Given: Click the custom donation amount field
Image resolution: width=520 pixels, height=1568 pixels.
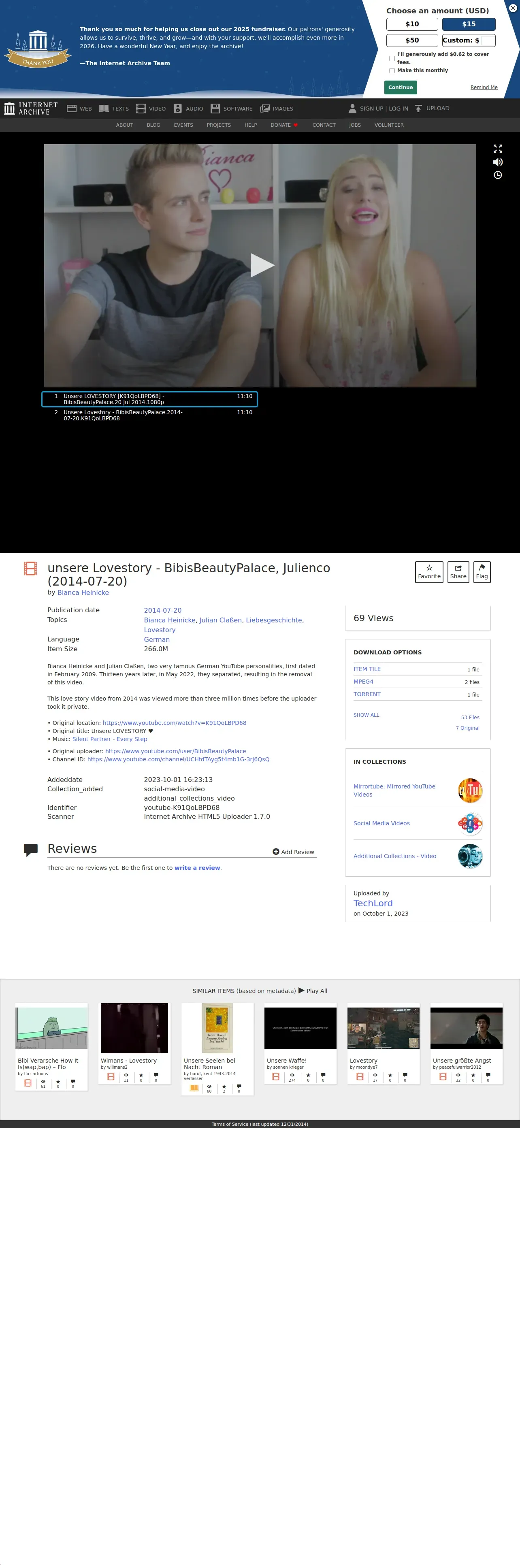Looking at the screenshot, I should tap(488, 41).
